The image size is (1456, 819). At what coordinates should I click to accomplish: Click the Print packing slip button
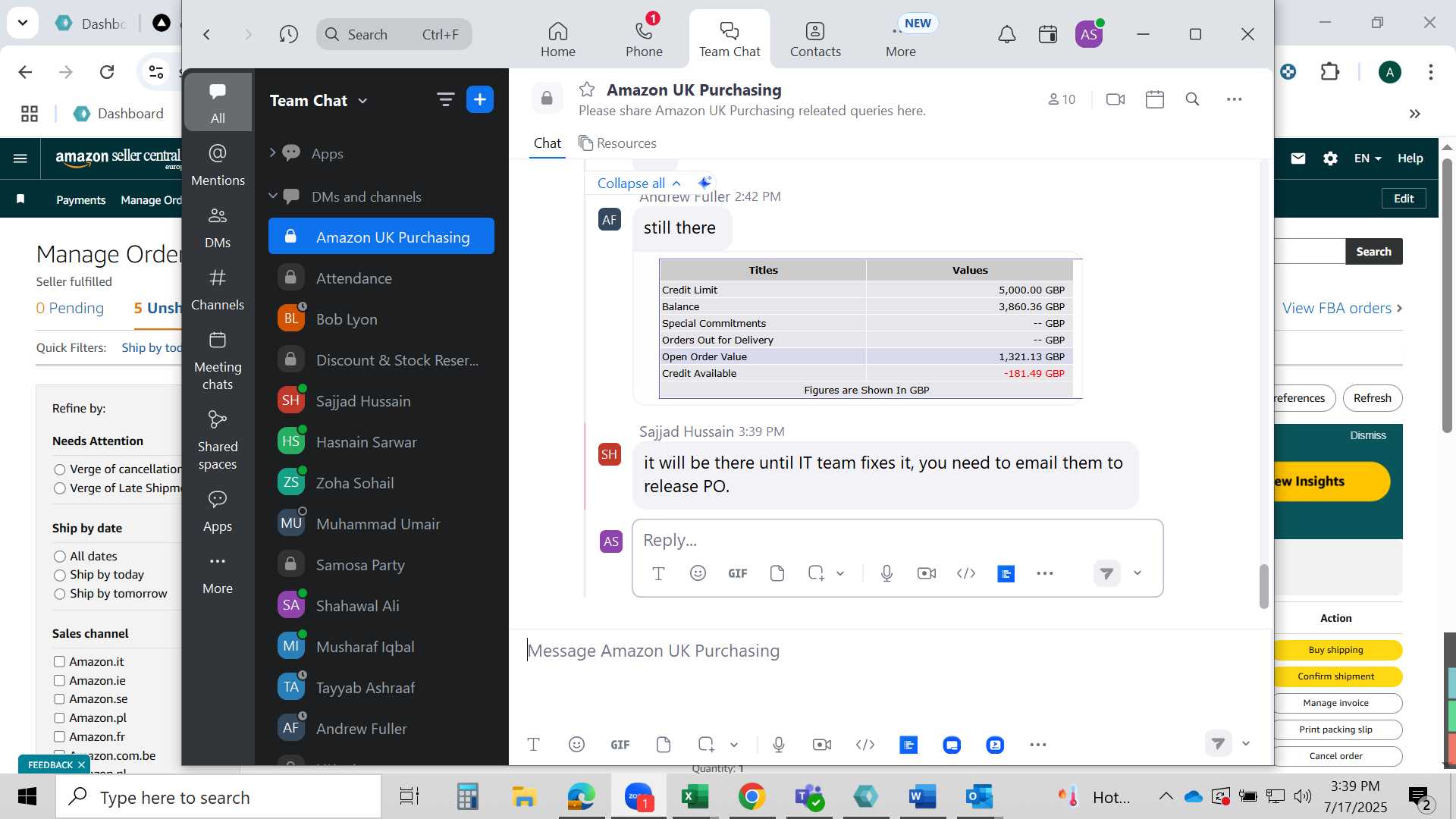[x=1335, y=730]
